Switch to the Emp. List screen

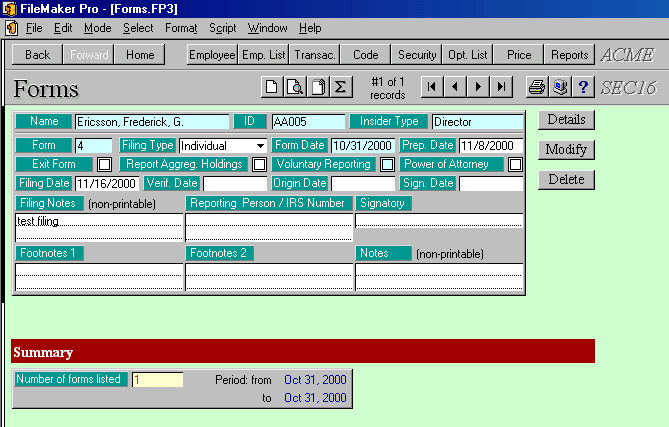[265, 55]
